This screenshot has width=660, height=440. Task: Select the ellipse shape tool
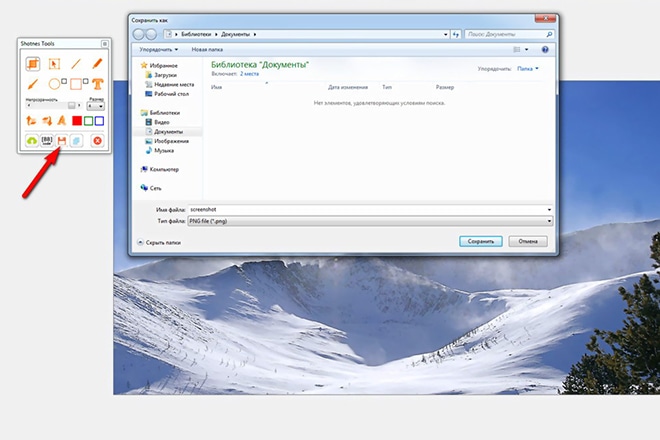click(x=54, y=83)
